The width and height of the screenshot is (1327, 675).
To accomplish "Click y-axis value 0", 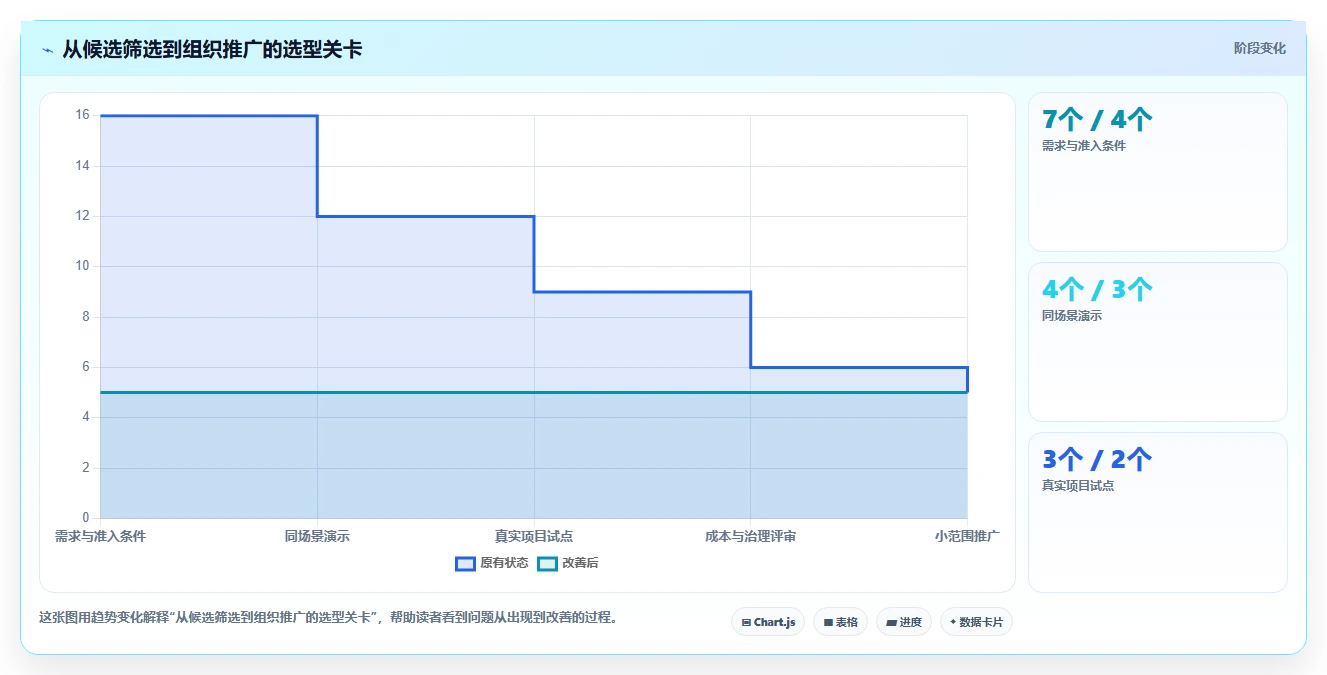I will tap(85, 518).
